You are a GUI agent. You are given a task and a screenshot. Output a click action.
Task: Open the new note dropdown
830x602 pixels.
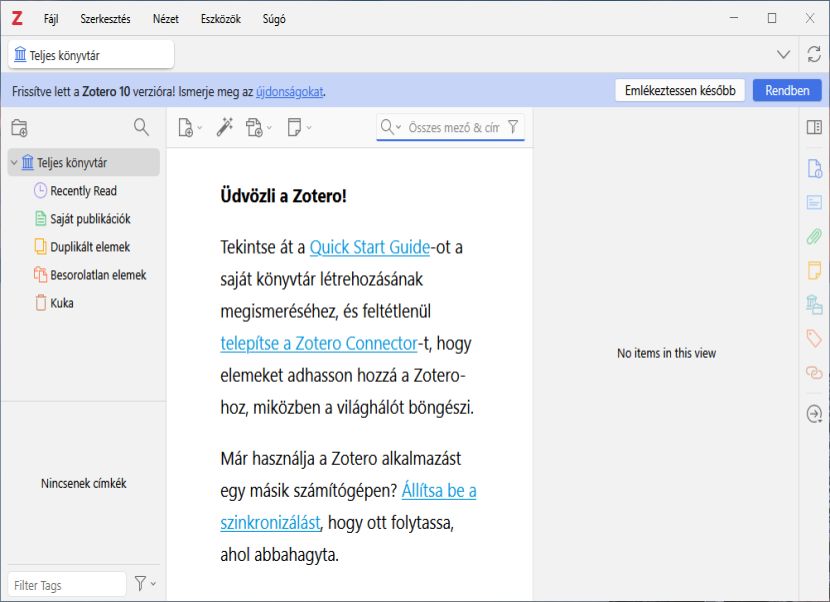(x=299, y=128)
